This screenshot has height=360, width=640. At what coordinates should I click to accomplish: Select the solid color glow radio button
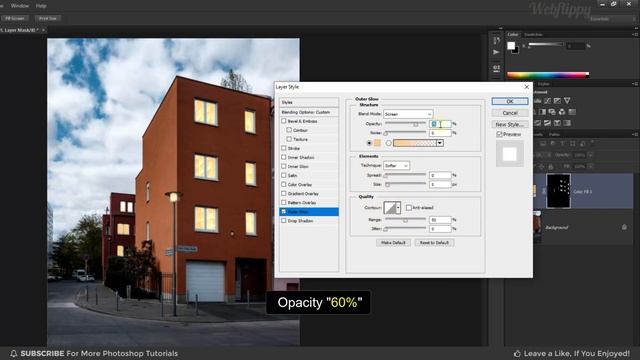coord(369,143)
